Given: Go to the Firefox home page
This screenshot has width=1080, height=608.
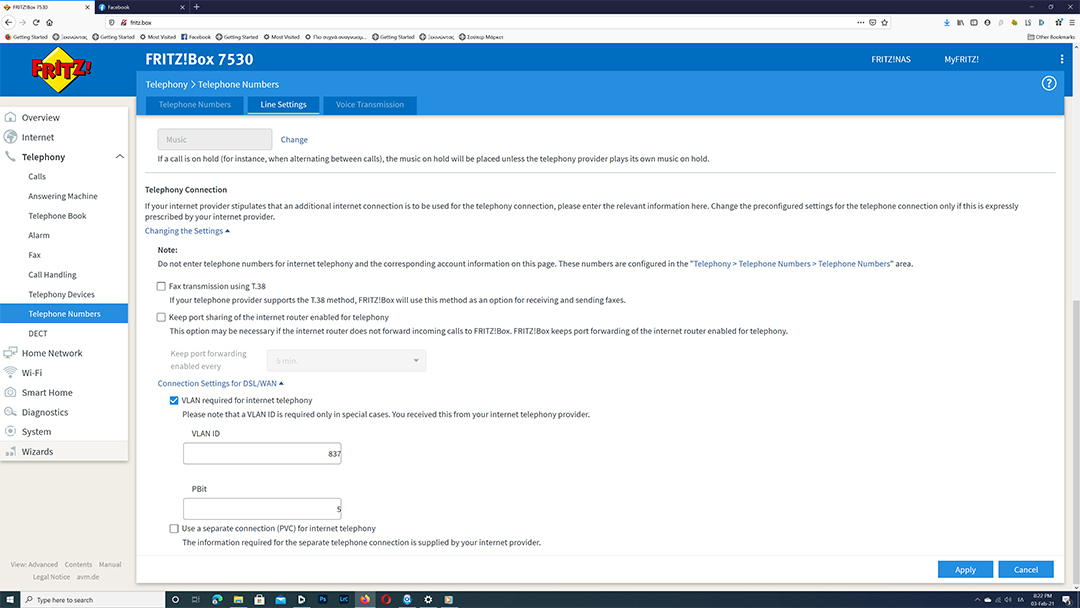Looking at the screenshot, I should point(50,22).
